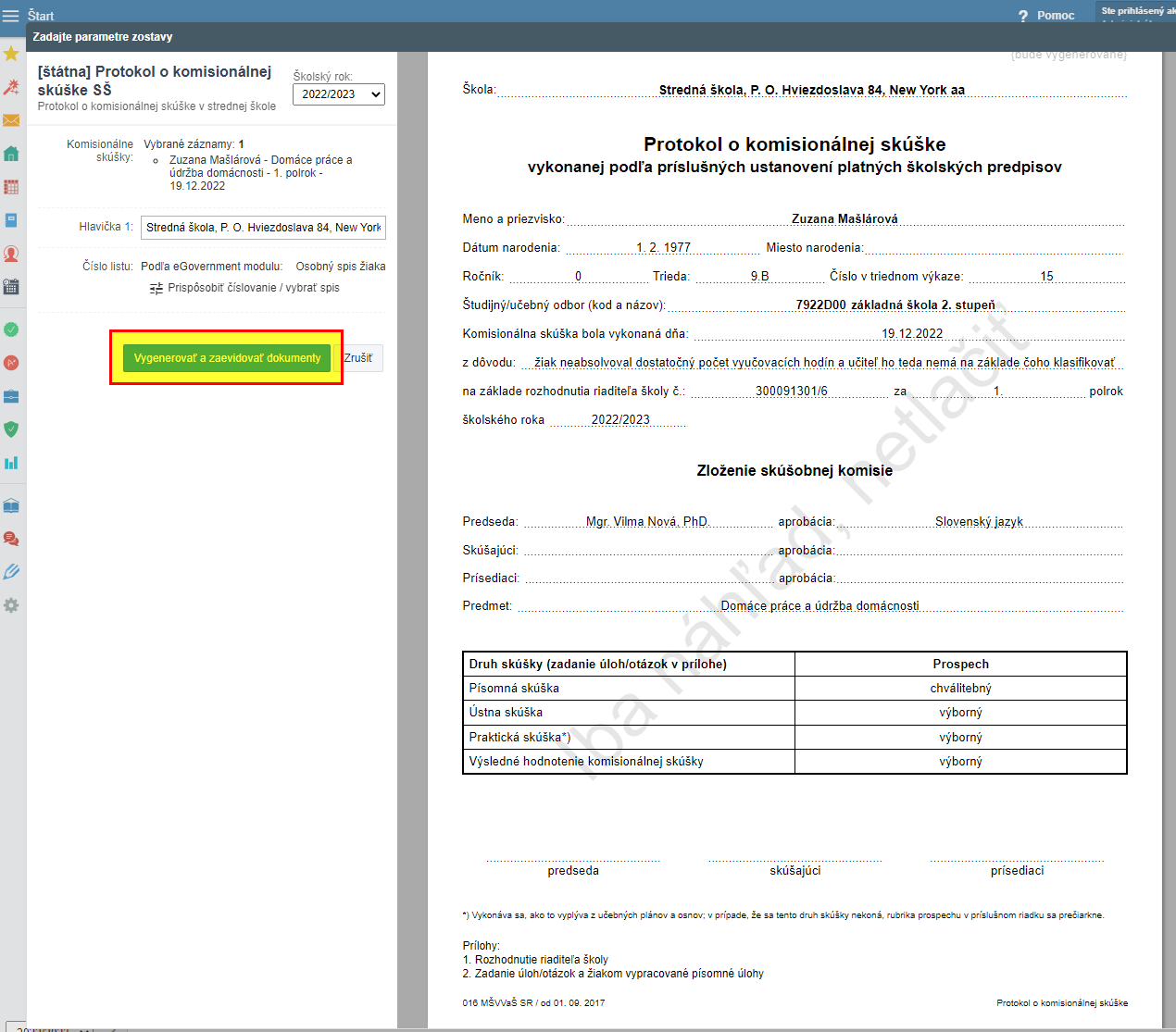Click the Zrušiť cancel button
This screenshot has width=1176, height=1032.
[358, 358]
